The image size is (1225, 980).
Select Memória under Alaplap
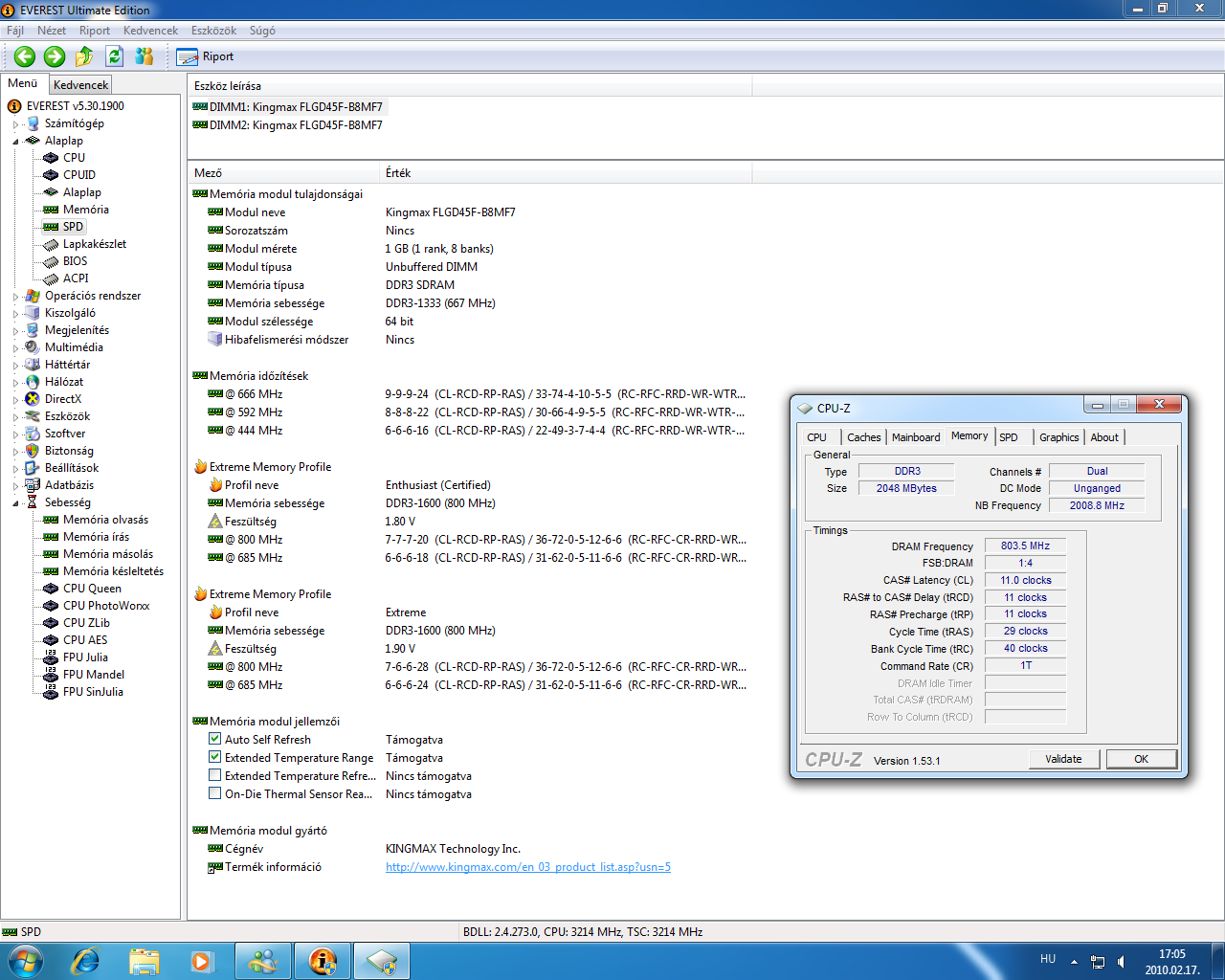86,210
